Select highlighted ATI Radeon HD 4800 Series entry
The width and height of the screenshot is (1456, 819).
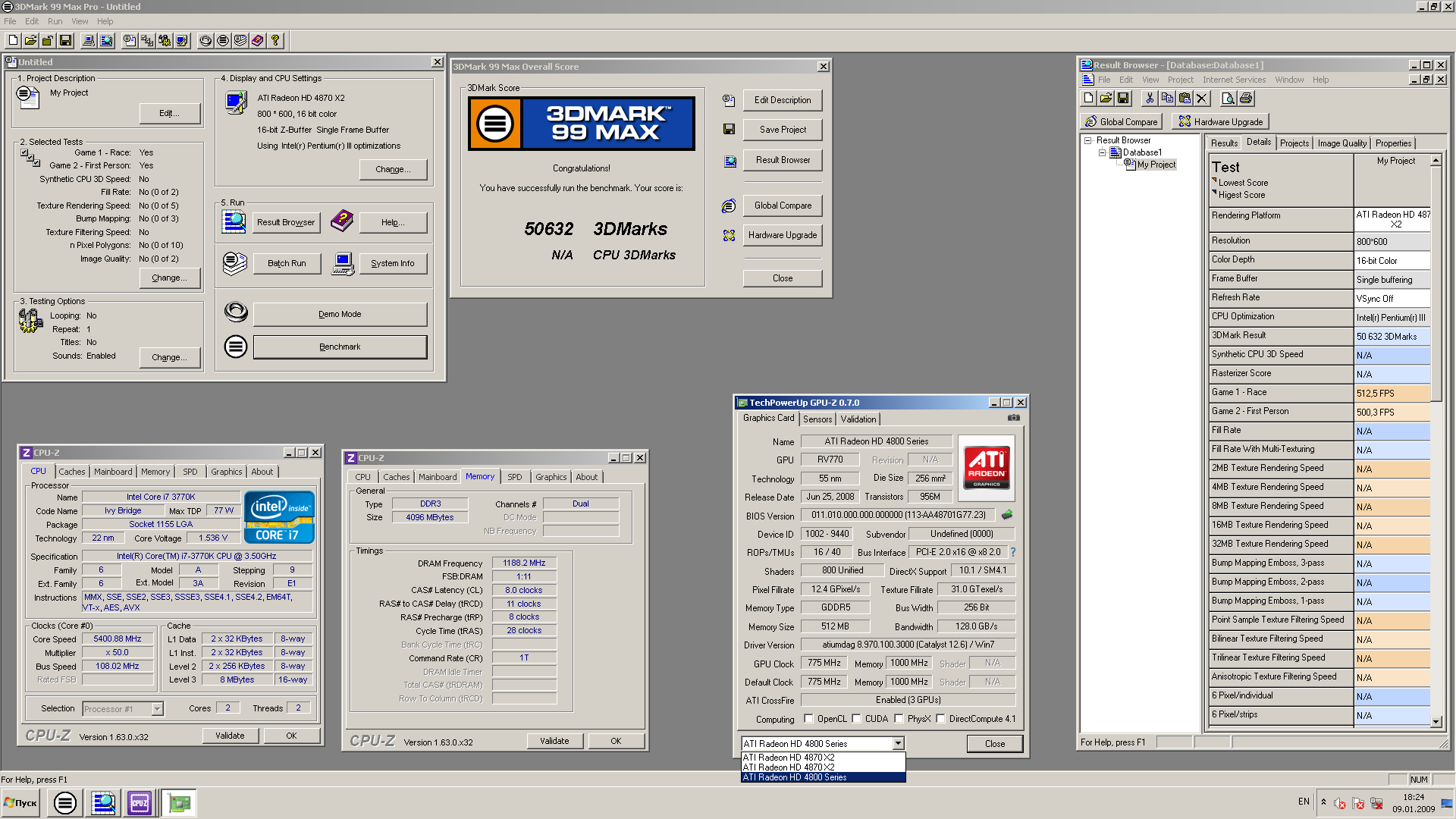tap(823, 777)
